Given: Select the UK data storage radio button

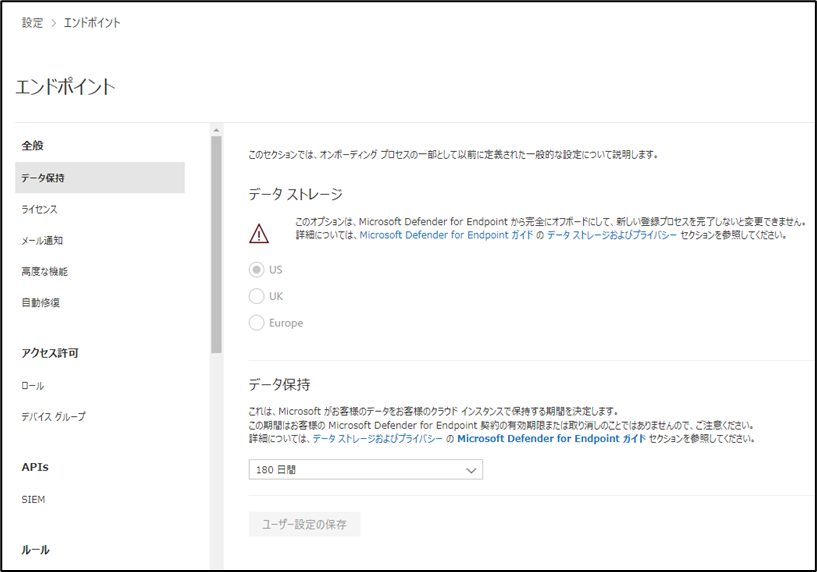Looking at the screenshot, I should tap(256, 296).
